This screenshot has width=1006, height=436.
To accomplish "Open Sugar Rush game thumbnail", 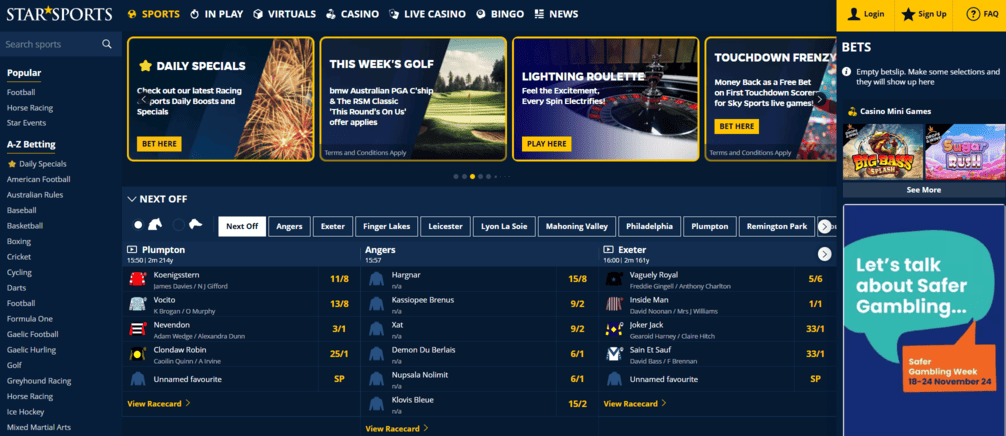I will pos(965,152).
